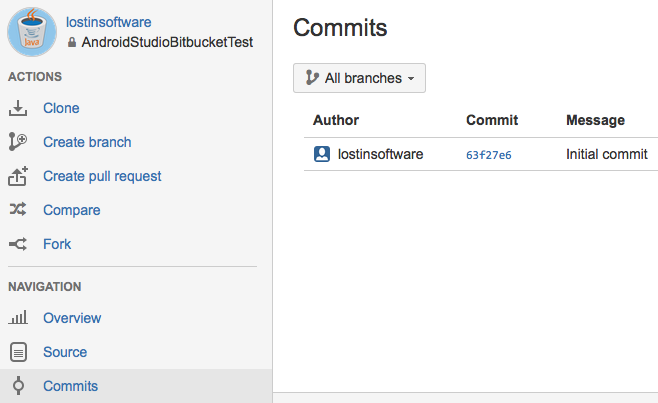Go to the Overview navigation item
Screen dimensions: 658x403
pos(72,318)
